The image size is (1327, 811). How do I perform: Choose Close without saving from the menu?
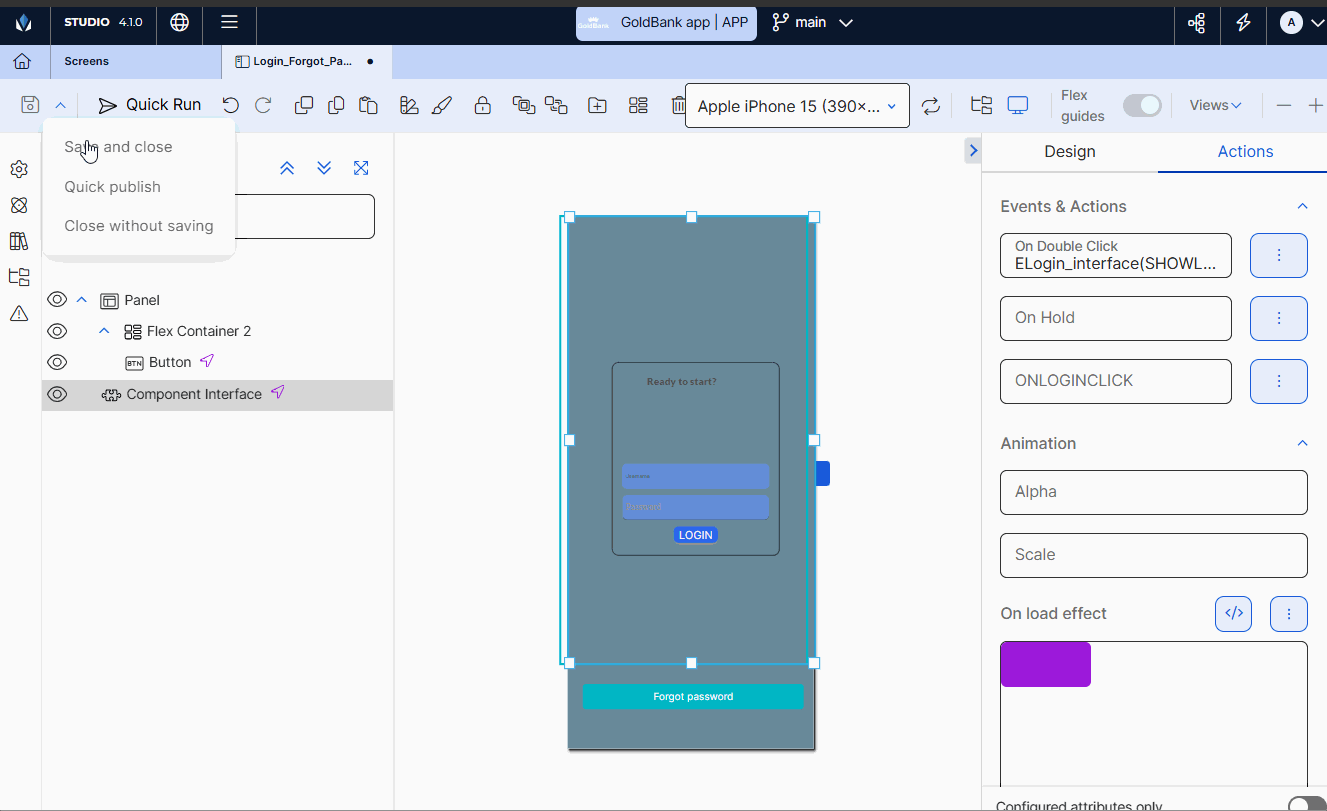pos(139,226)
